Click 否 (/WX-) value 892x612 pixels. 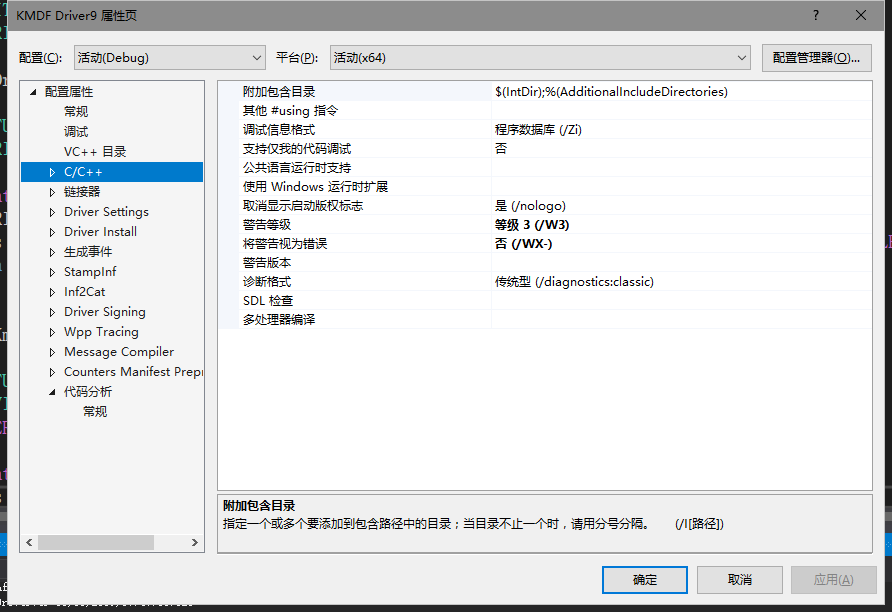click(x=523, y=243)
